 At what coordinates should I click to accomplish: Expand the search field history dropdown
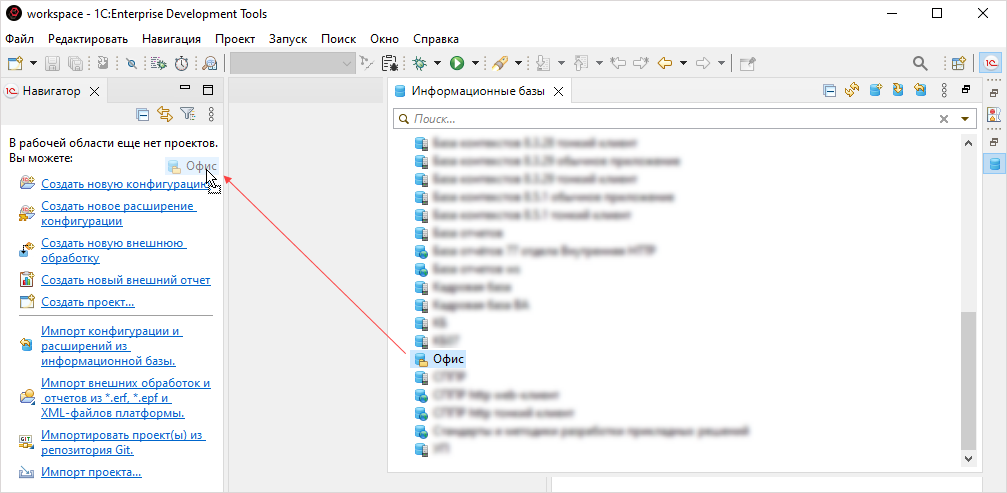[965, 119]
